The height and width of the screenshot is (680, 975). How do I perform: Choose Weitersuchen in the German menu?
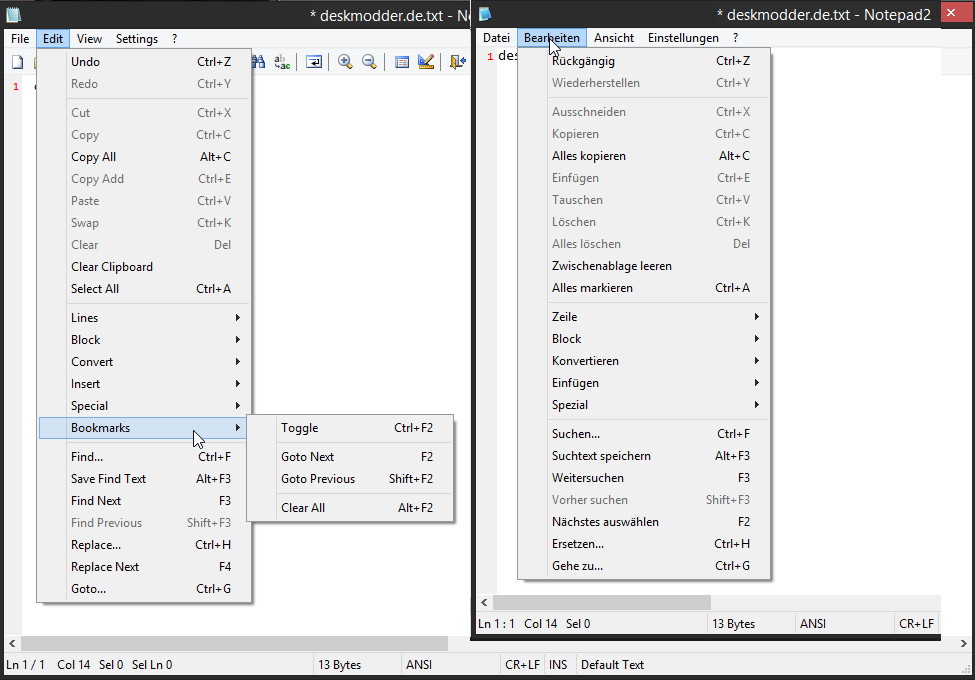point(644,478)
